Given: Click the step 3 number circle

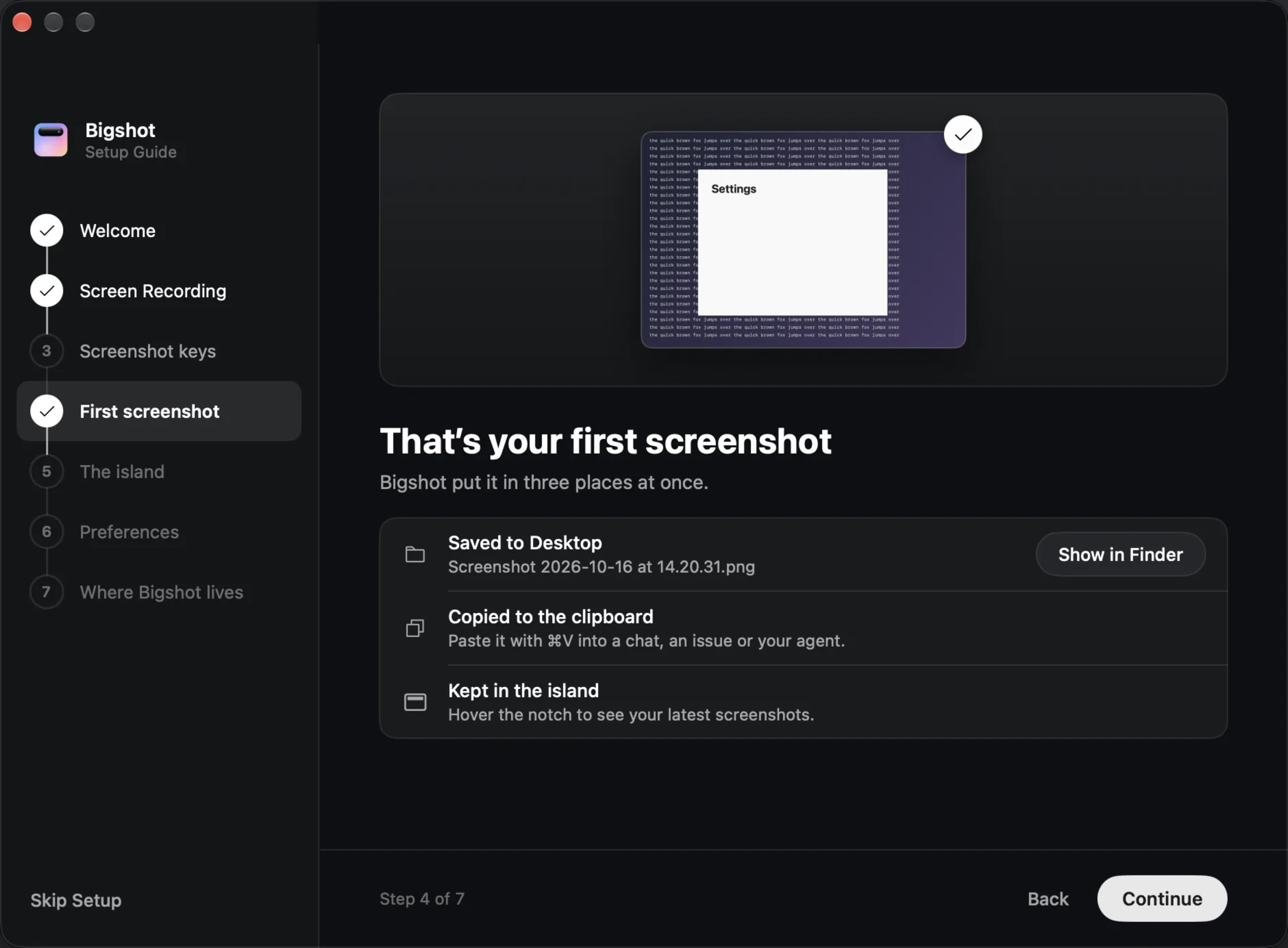Looking at the screenshot, I should tap(47, 351).
